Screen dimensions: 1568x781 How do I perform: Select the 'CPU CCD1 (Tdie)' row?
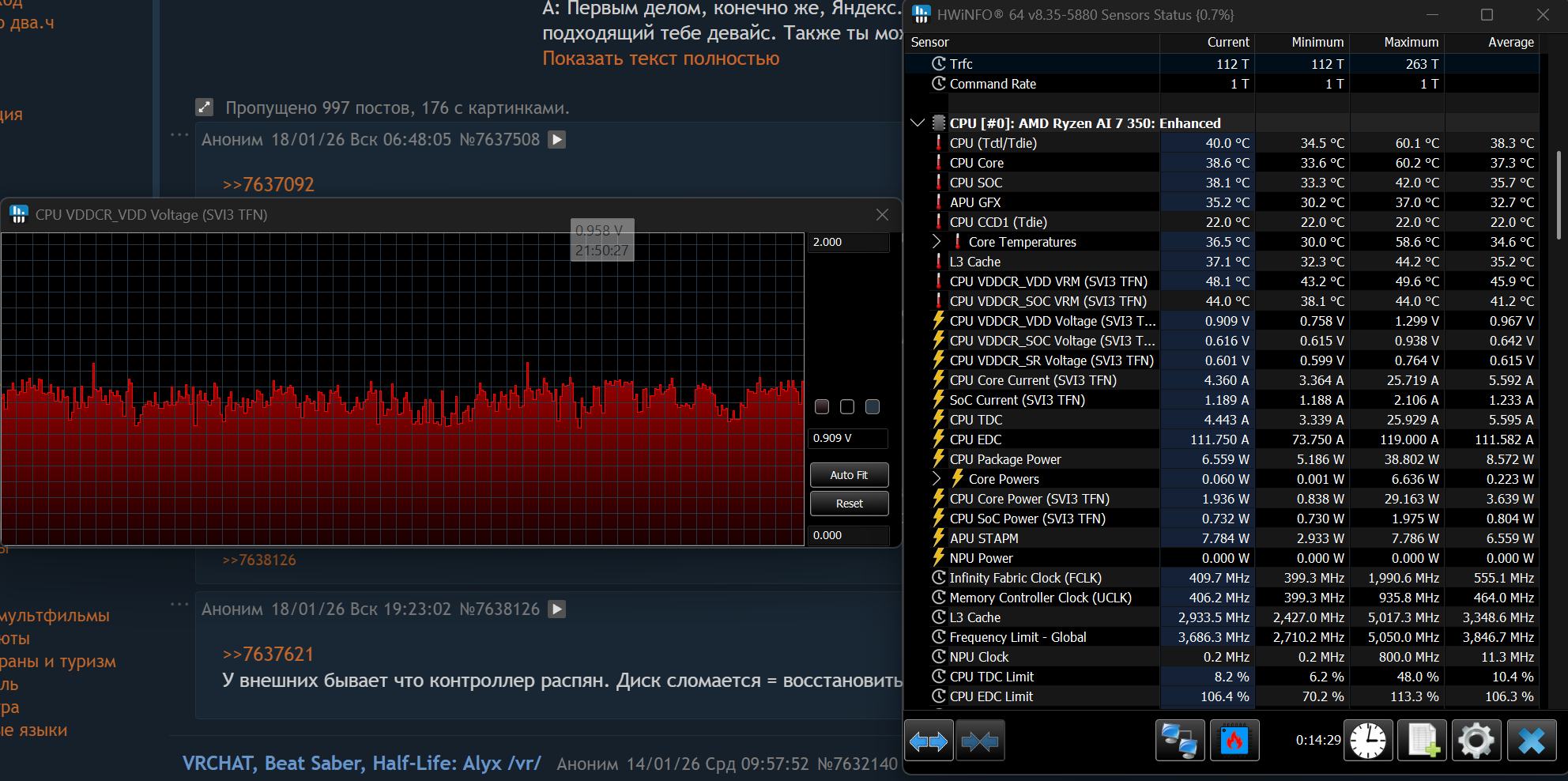[x=1223, y=222]
